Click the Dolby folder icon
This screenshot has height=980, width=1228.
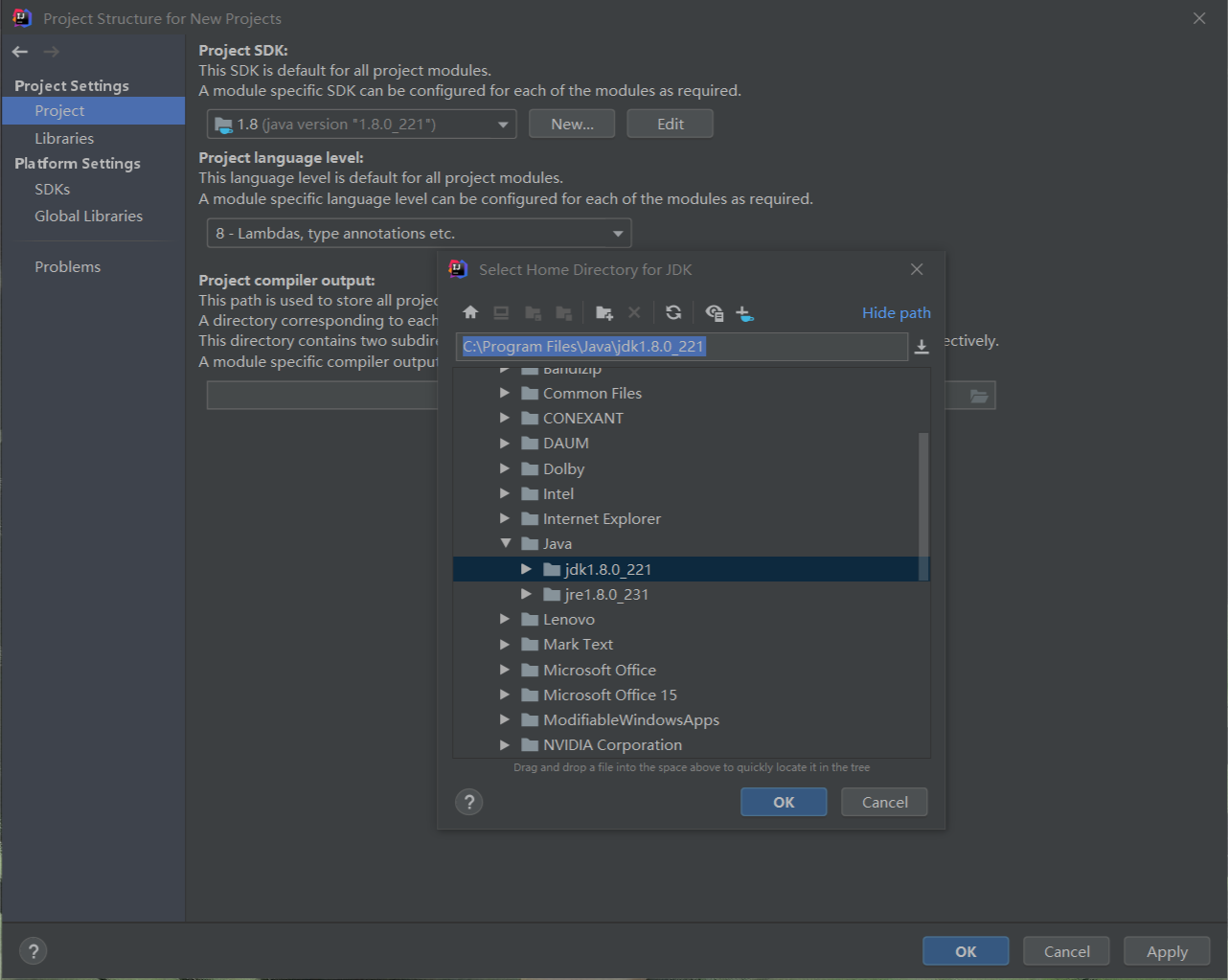pos(530,468)
